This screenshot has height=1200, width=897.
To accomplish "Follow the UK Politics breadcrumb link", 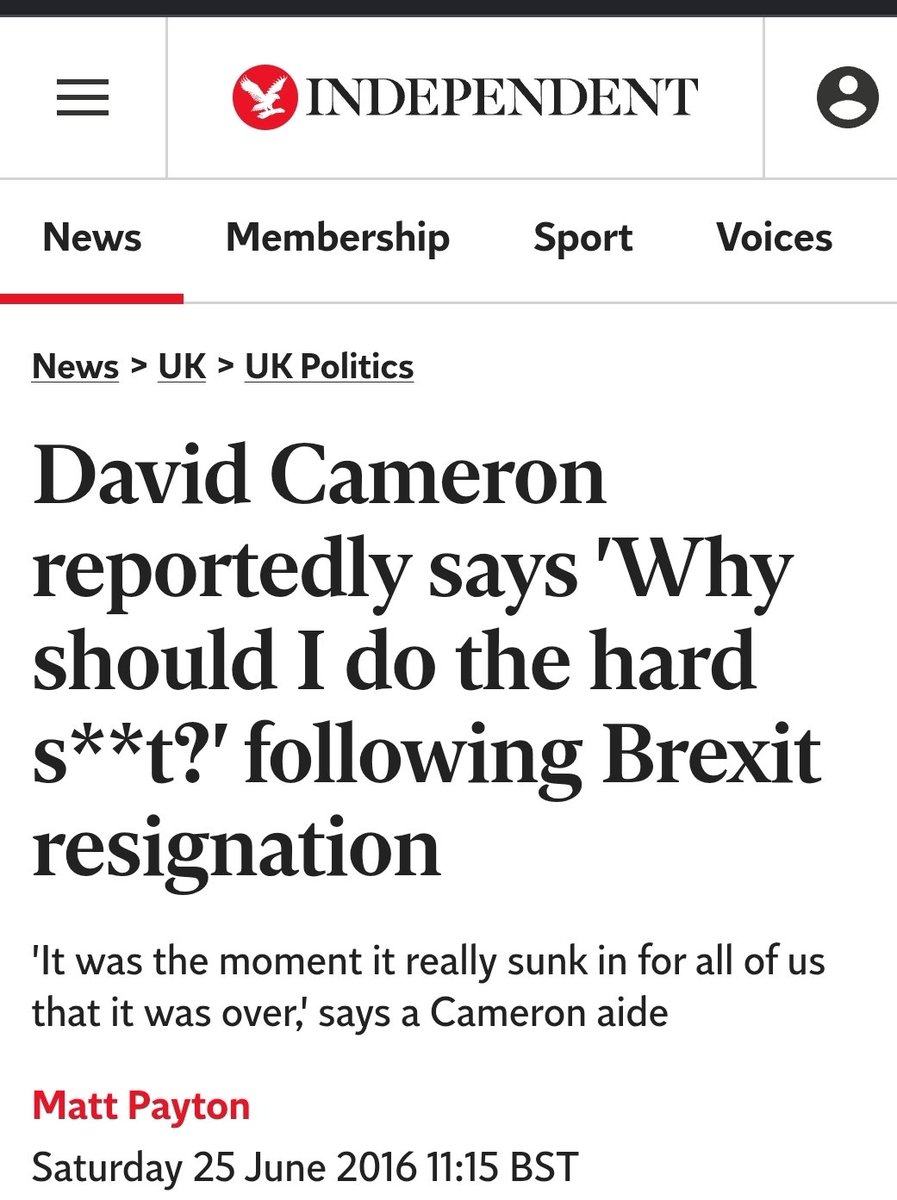I will 329,366.
